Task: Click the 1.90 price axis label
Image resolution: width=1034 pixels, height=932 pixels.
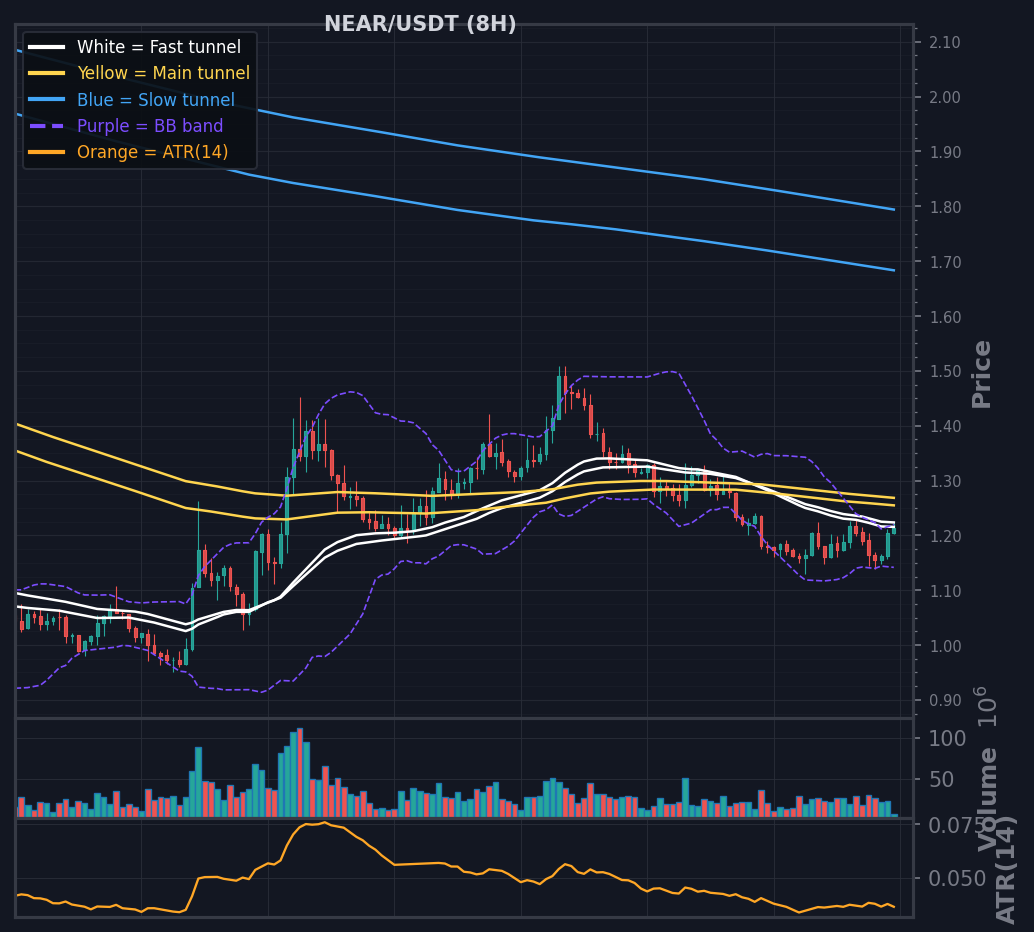Action: (x=944, y=152)
